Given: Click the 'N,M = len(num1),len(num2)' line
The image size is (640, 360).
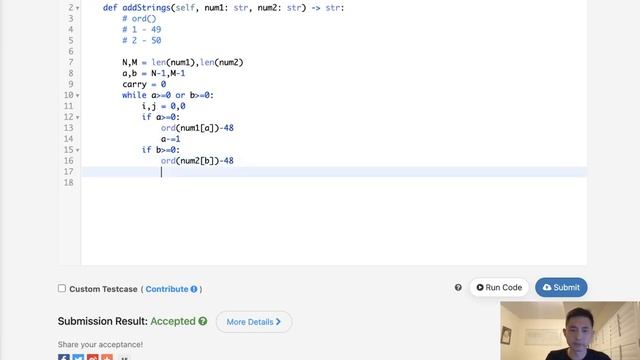Looking at the screenshot, I should 182,62.
